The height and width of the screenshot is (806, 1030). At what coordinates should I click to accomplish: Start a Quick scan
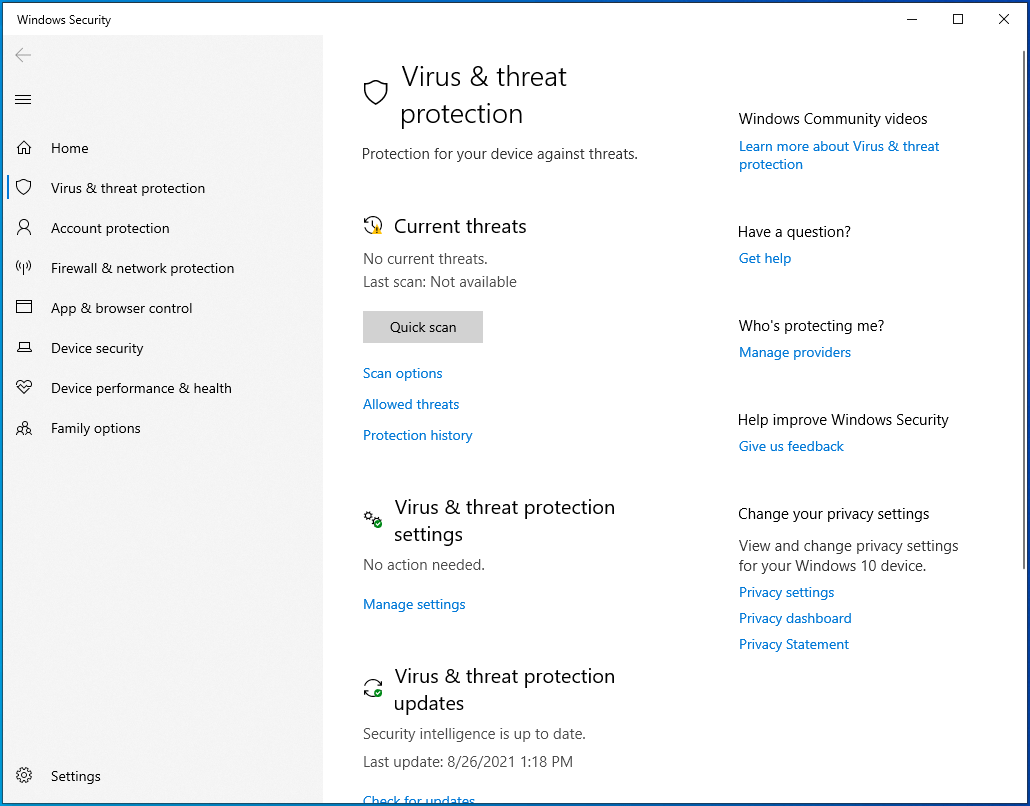coord(422,327)
